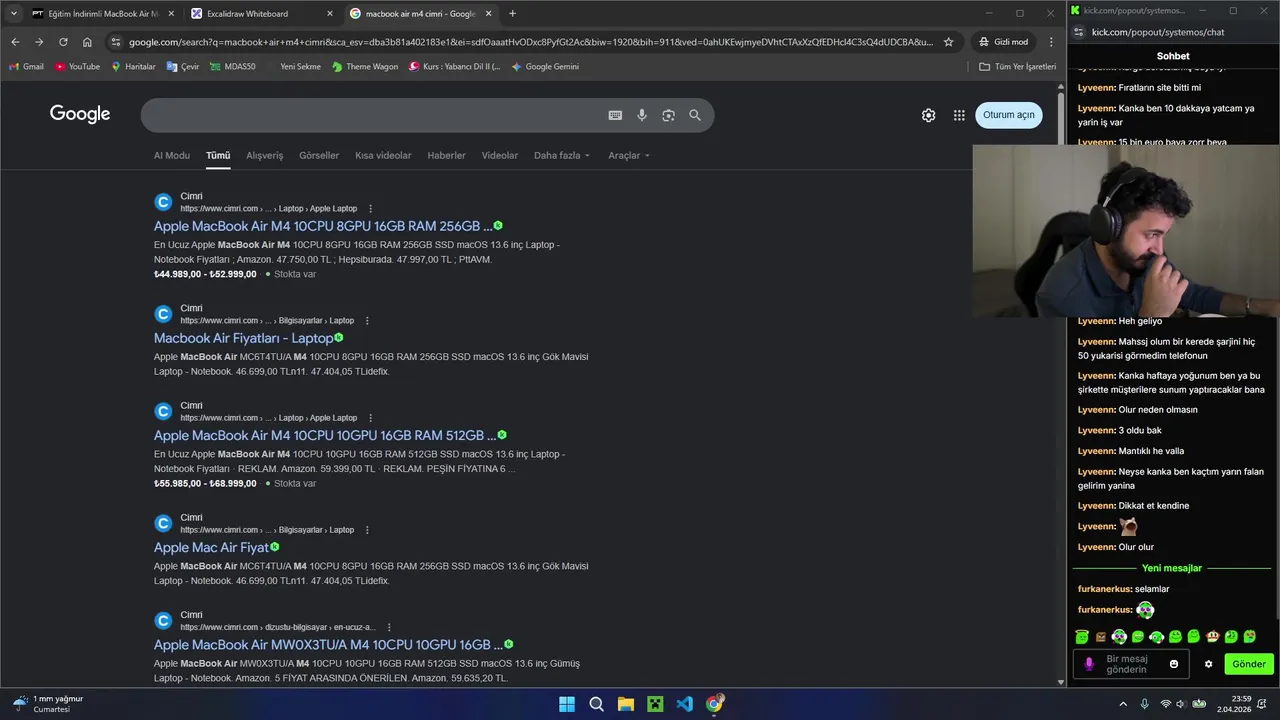Open more options for Macbook Air Fiyatları result
Screen dimensions: 1280x720
coord(367,321)
